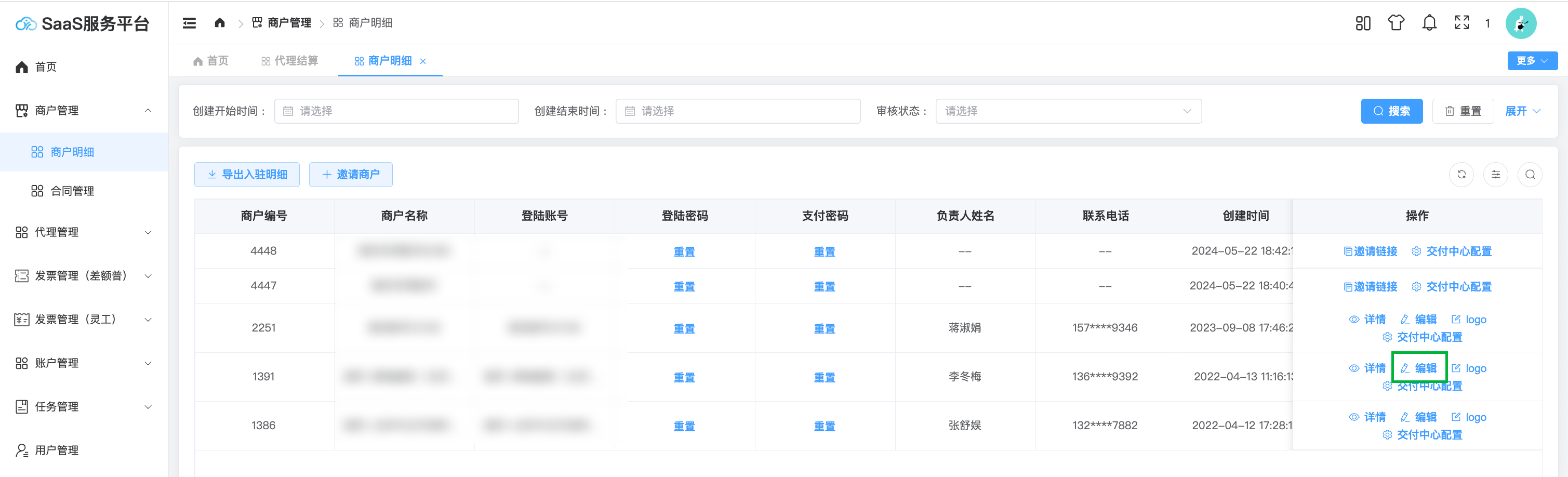Click the user avatar

click(1520, 24)
